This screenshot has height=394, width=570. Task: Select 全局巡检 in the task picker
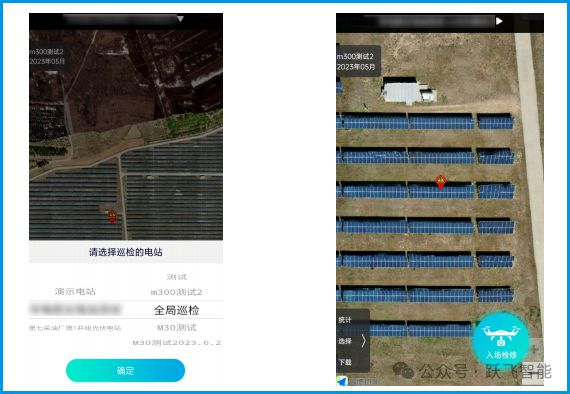pyautogui.click(x=177, y=310)
